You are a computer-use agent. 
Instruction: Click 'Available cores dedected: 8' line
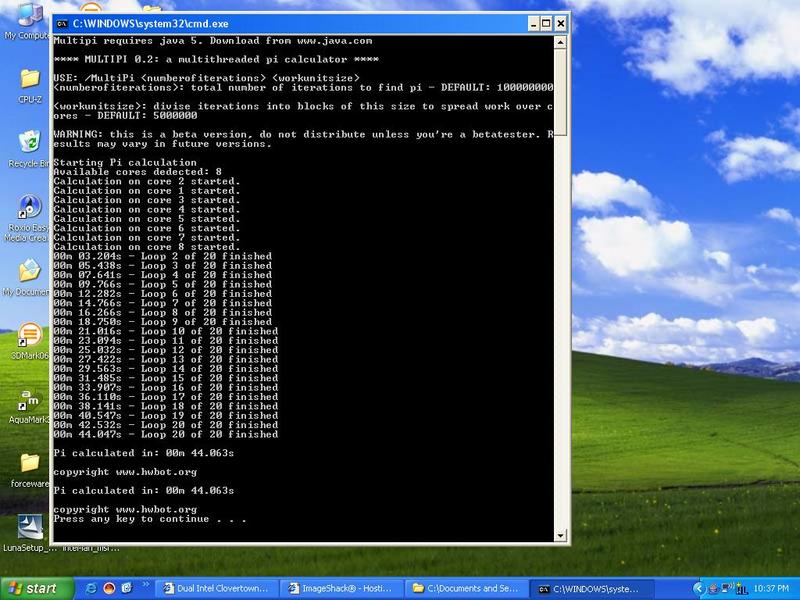coord(137,172)
